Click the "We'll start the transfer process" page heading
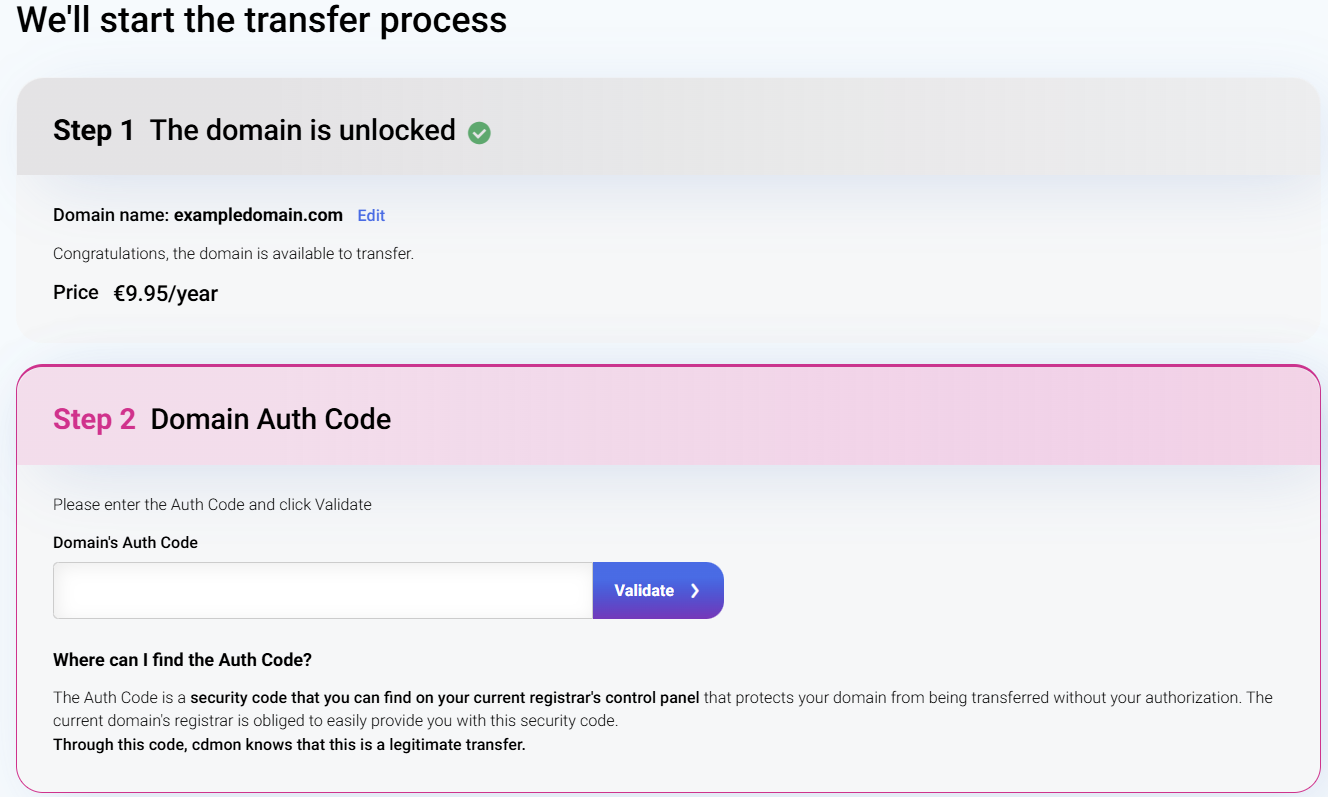 (262, 20)
